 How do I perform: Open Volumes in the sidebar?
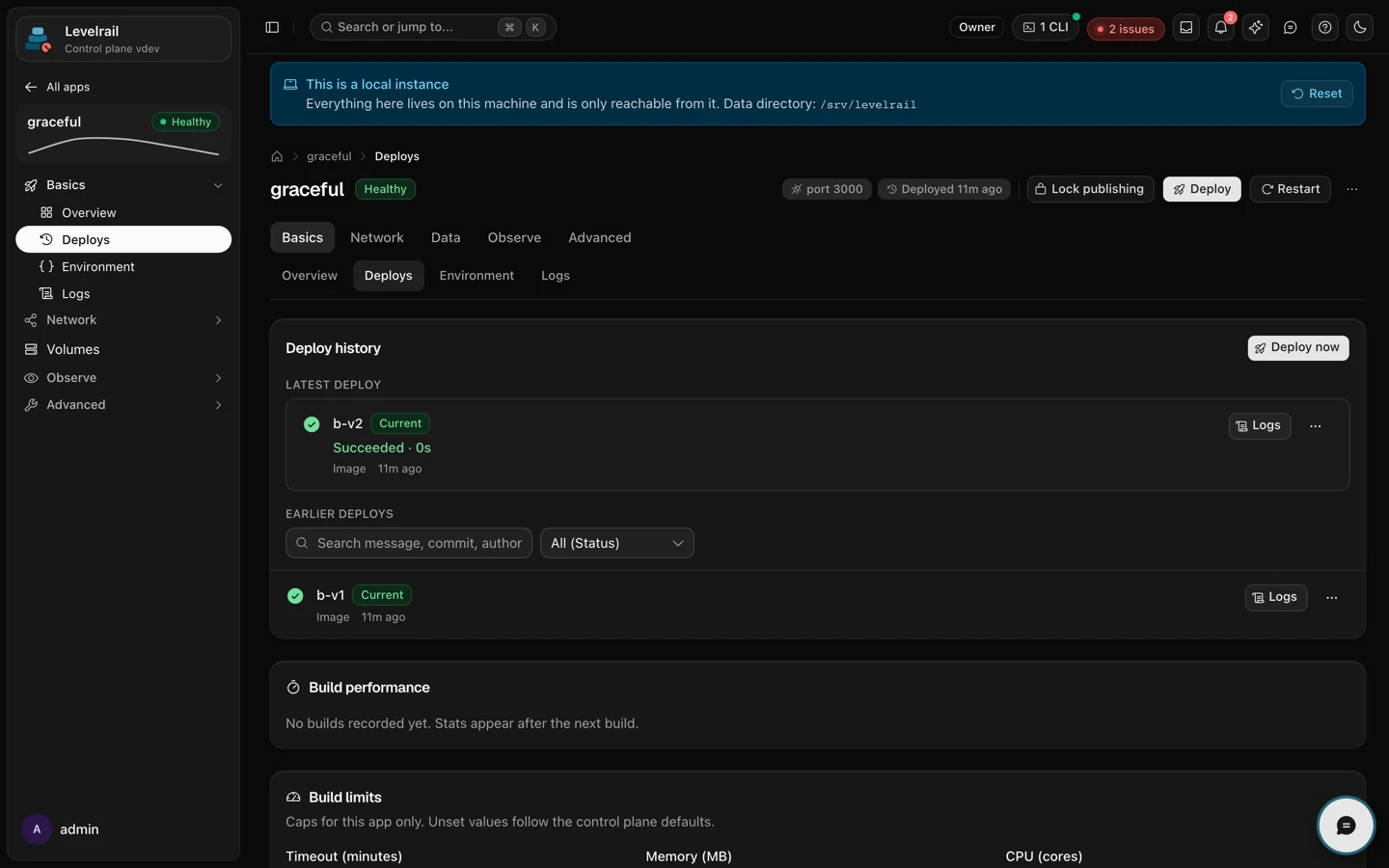coord(123,349)
